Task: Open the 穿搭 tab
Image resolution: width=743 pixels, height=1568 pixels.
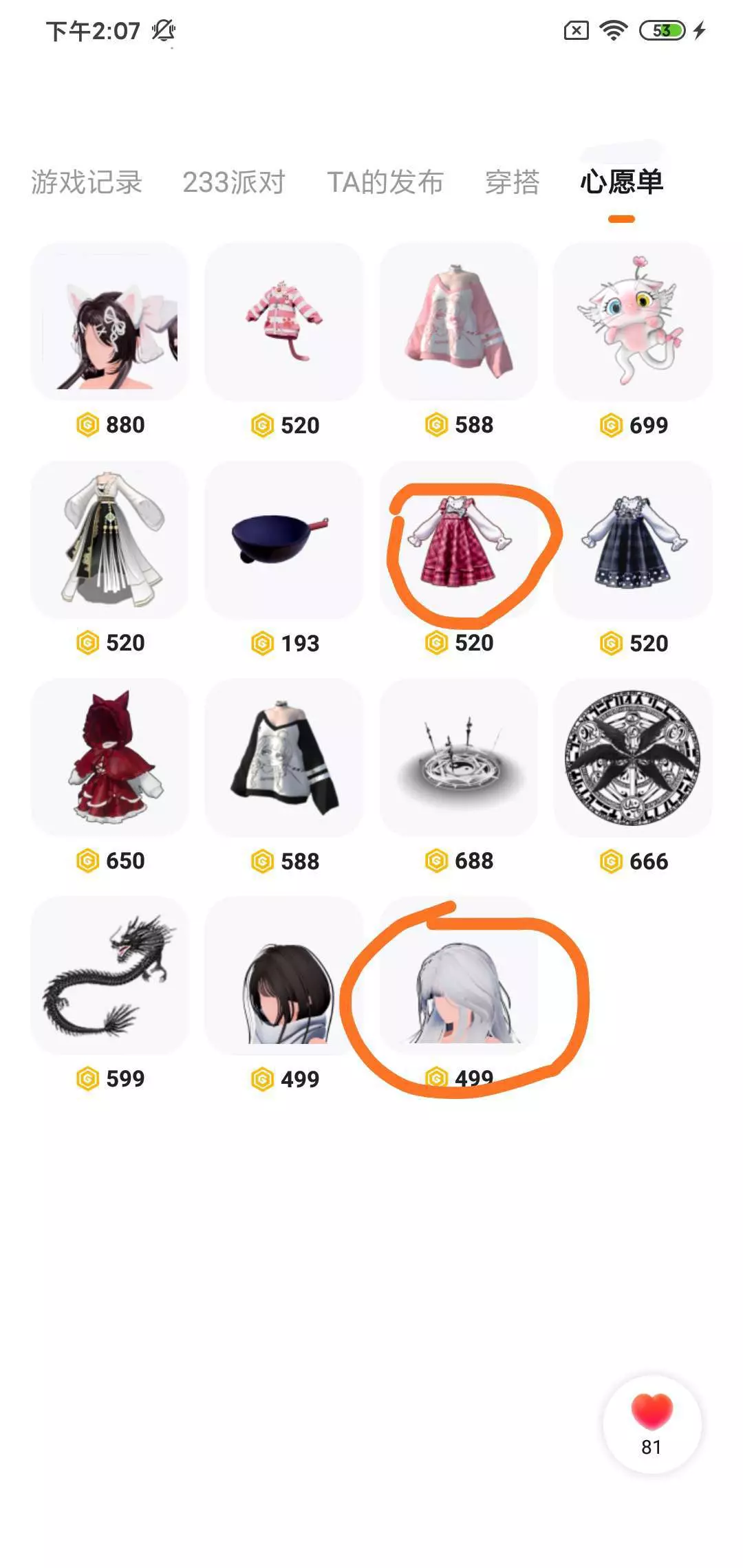Action: pyautogui.click(x=513, y=182)
